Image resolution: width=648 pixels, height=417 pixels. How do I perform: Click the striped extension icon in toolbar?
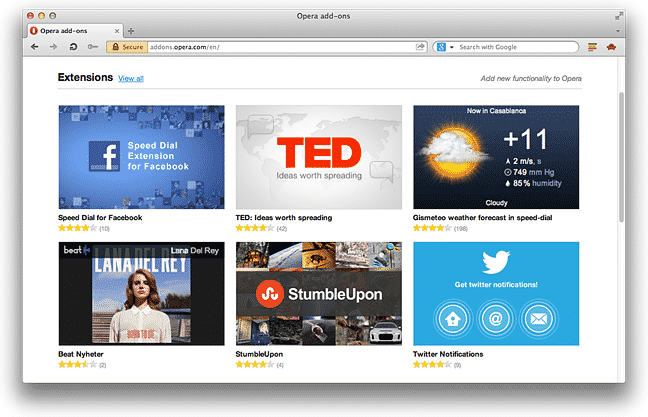(x=592, y=47)
